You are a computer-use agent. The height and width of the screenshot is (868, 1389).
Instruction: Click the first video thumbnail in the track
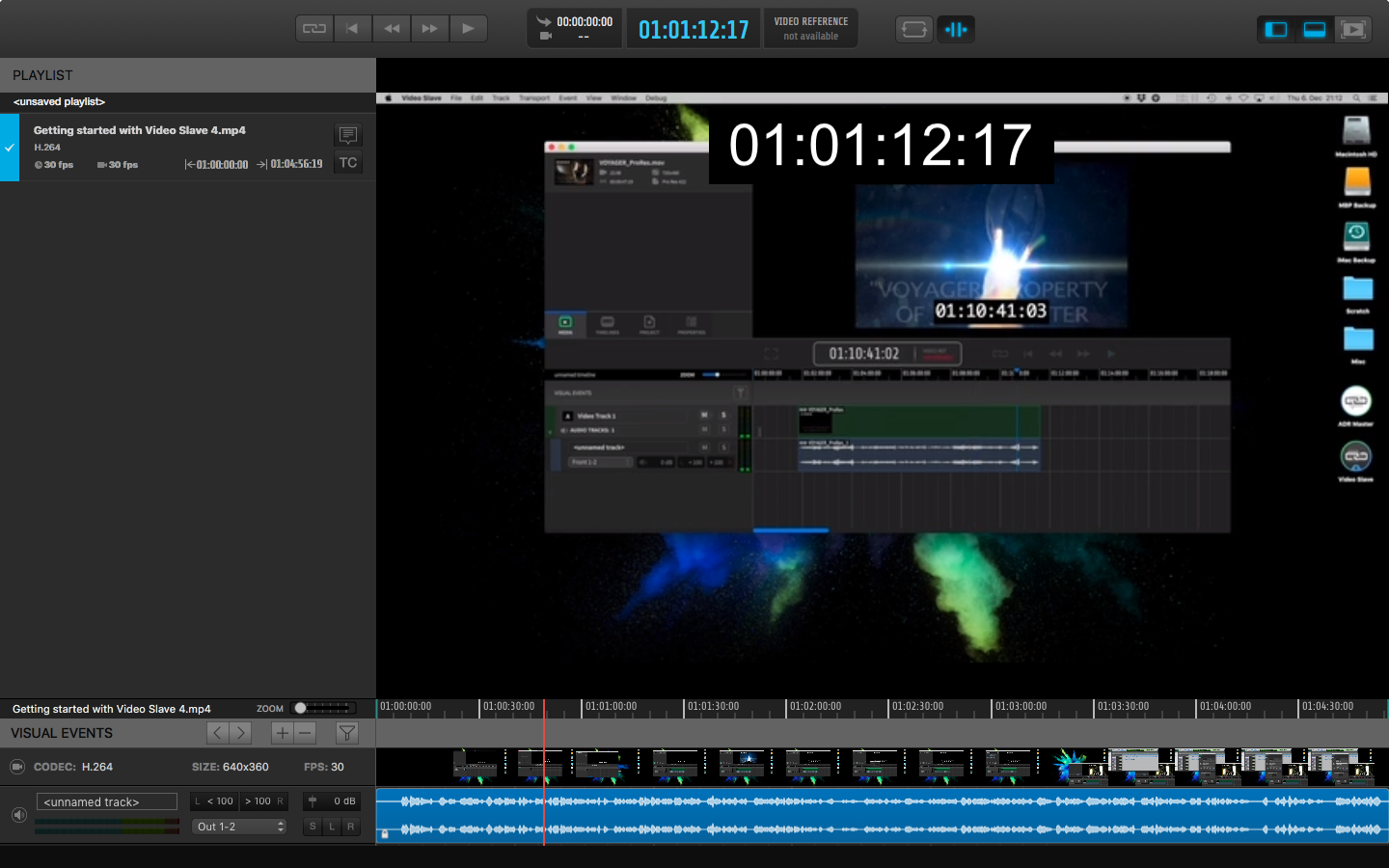pyautogui.click(x=476, y=767)
